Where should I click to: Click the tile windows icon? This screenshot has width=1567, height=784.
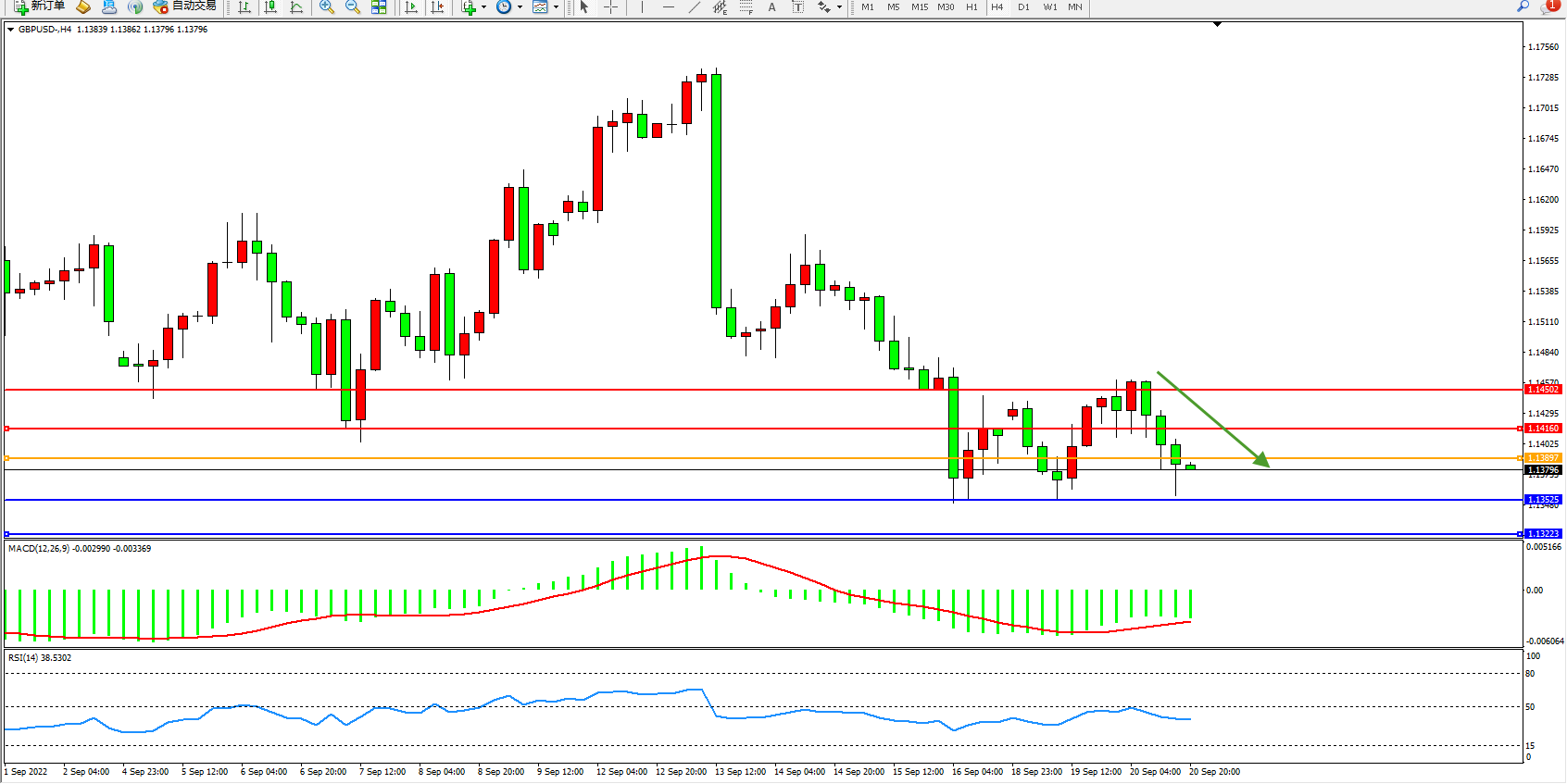click(379, 7)
